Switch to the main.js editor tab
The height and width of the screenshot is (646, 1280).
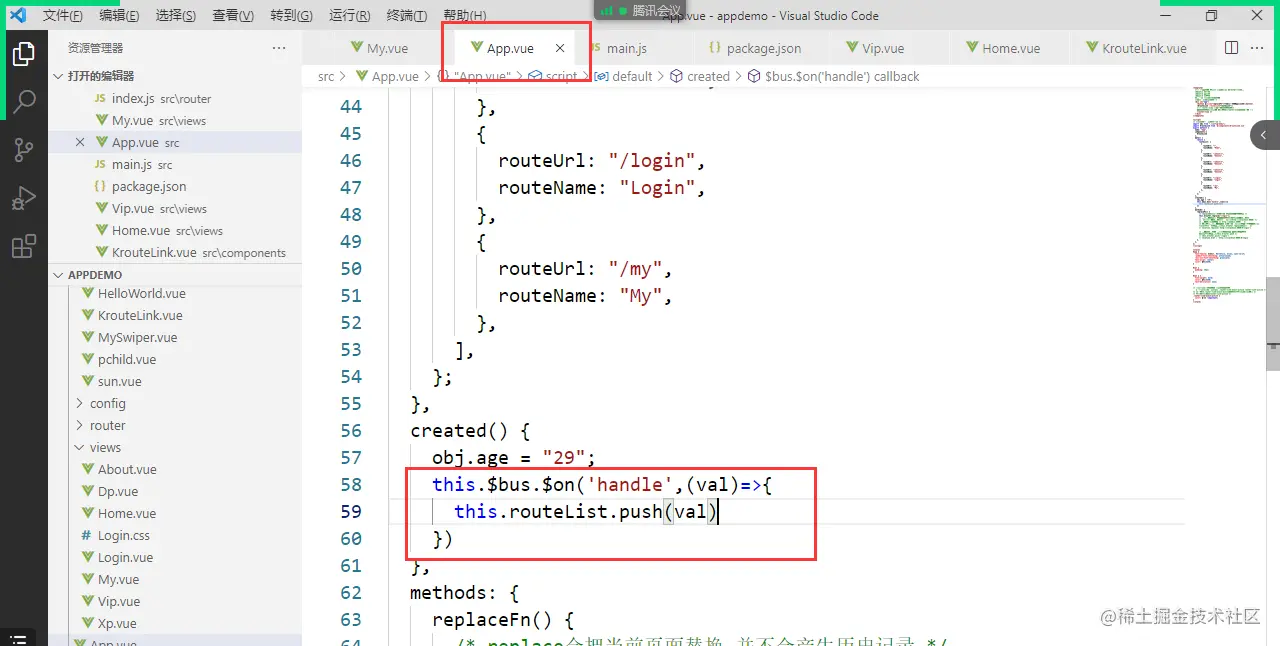[627, 48]
